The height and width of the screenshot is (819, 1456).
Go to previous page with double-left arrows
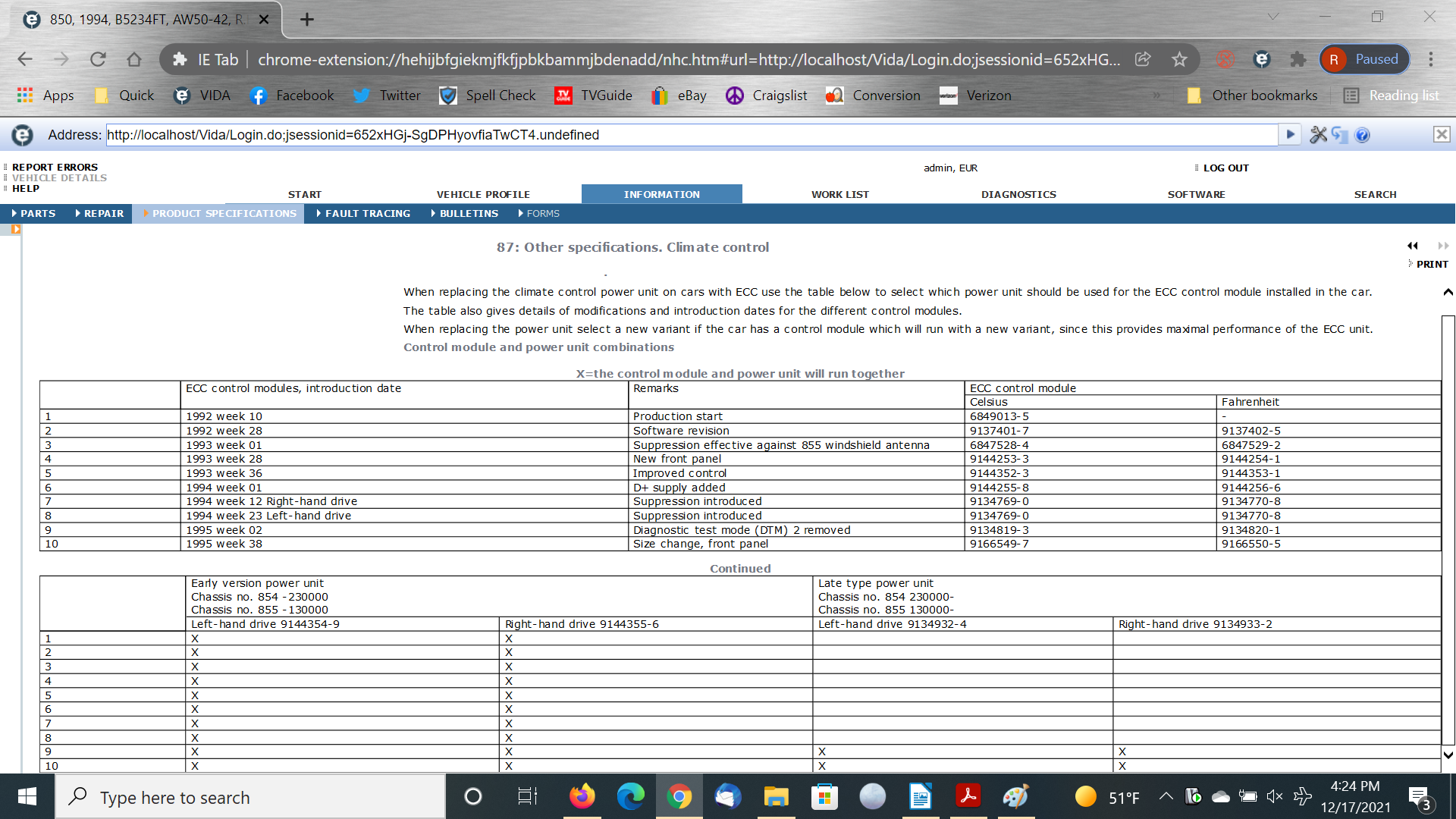coord(1412,246)
